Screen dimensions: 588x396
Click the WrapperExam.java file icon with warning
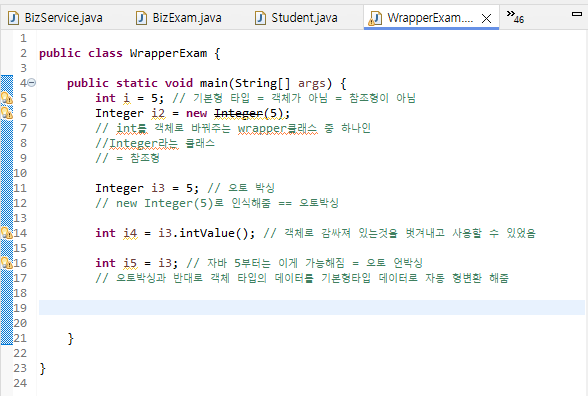click(x=375, y=18)
